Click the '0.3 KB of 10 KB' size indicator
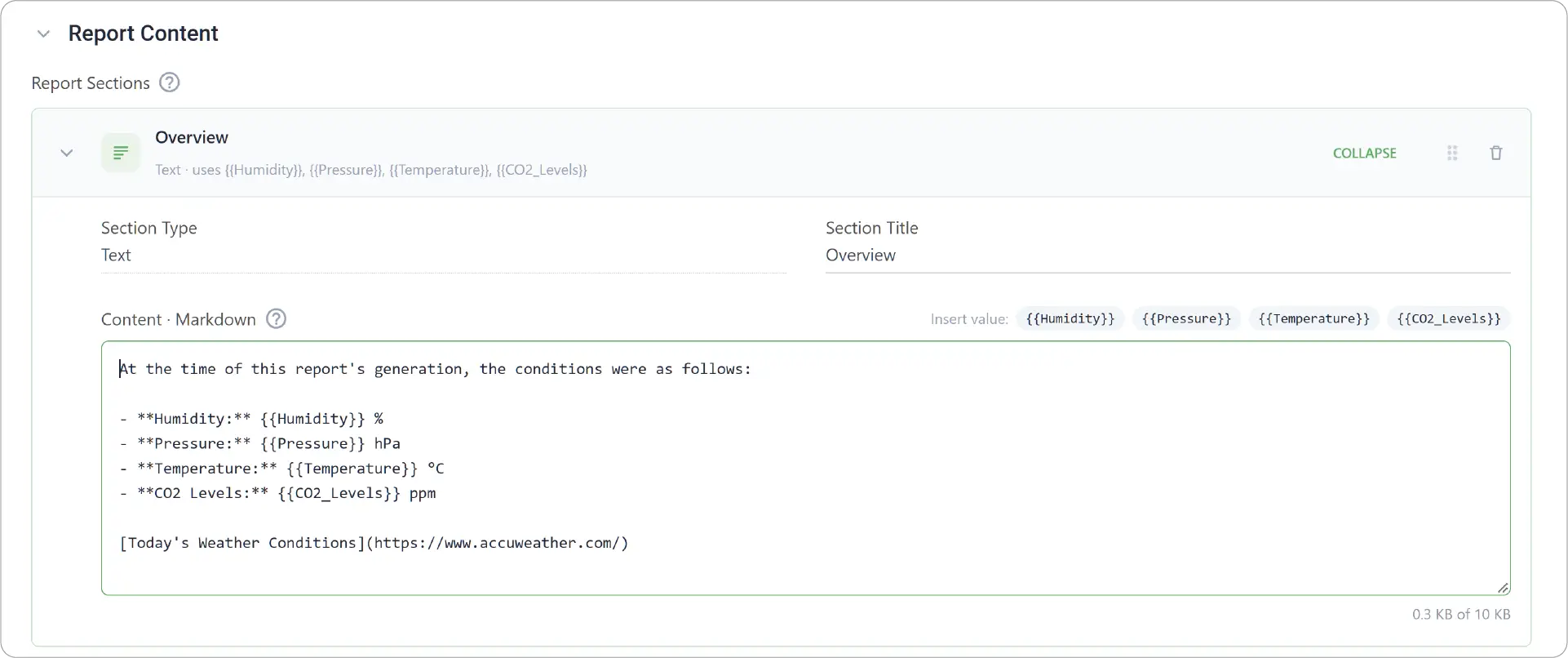Viewport: 1568px width, 658px height. 1461,614
